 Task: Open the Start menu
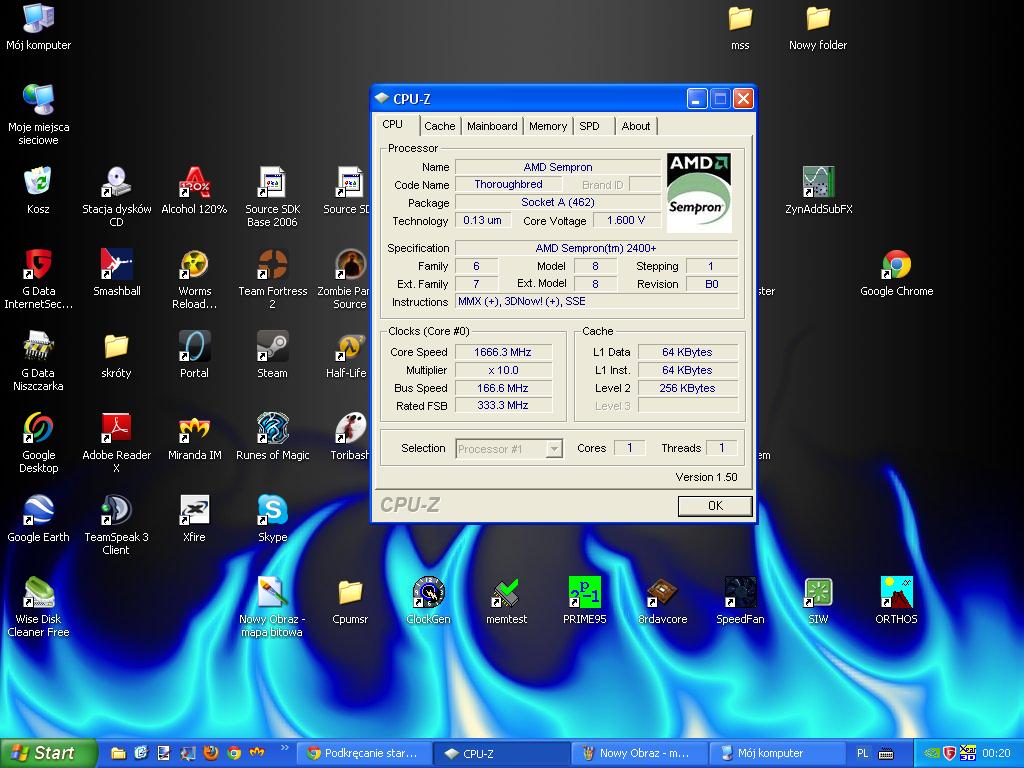pyautogui.click(x=48, y=753)
